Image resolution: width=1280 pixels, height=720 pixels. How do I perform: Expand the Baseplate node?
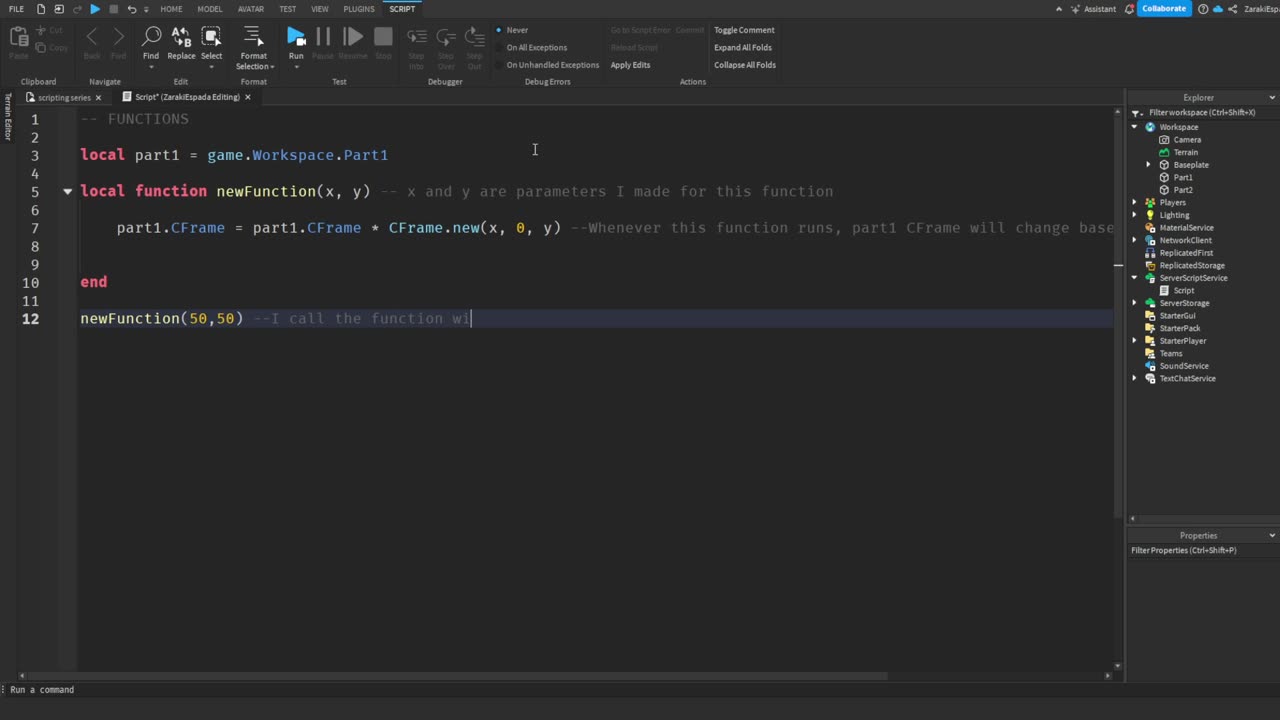tap(1149, 165)
